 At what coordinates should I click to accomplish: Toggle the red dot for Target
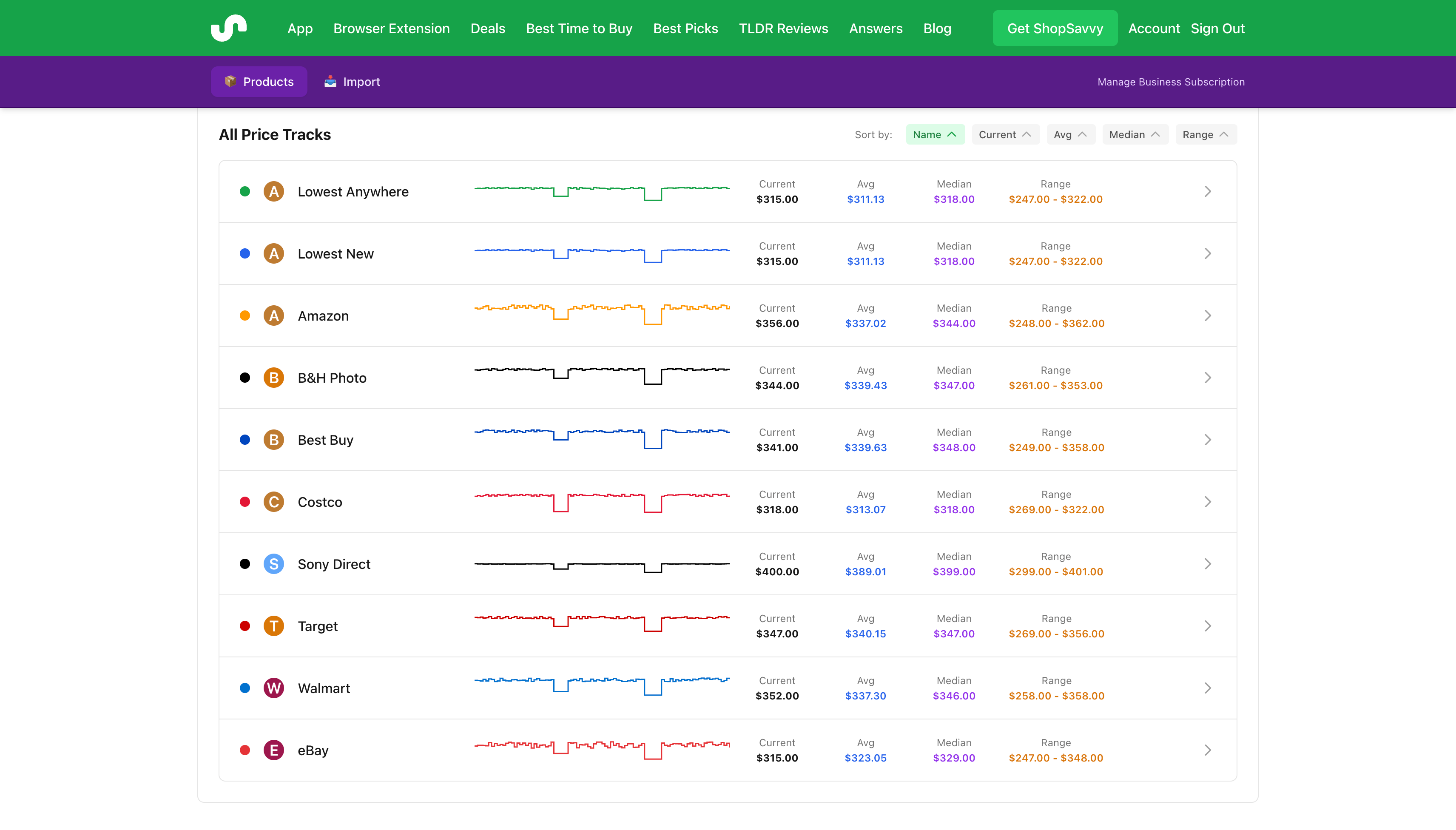pyautogui.click(x=245, y=626)
